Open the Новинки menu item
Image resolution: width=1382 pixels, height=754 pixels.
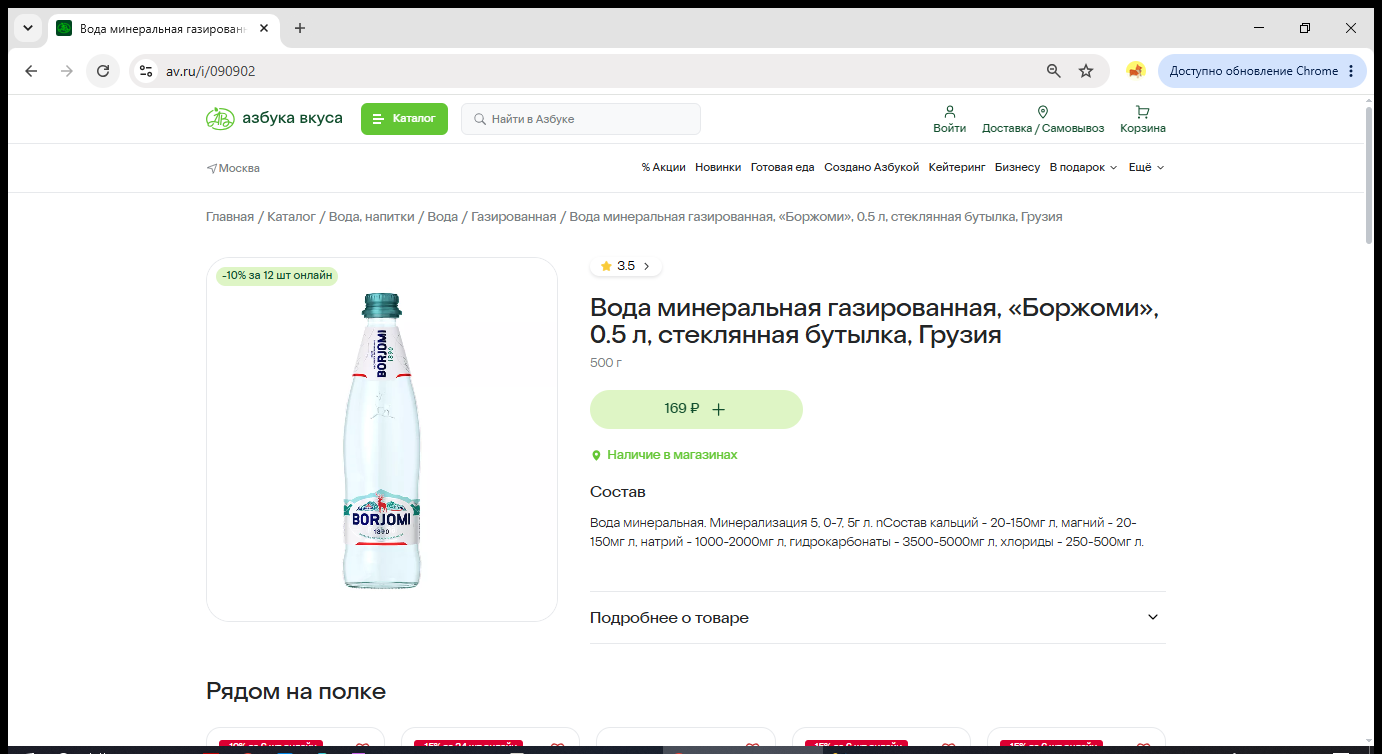coord(718,168)
